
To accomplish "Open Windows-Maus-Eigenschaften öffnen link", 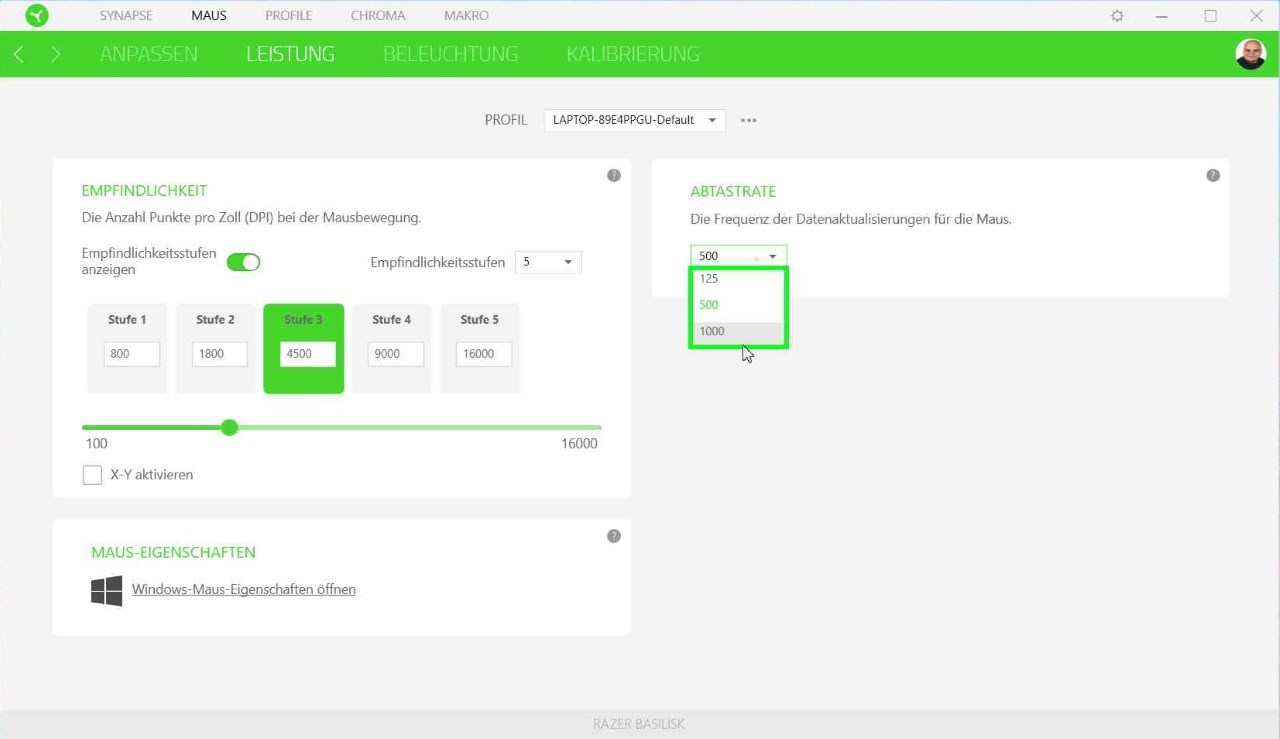I will coord(244,590).
